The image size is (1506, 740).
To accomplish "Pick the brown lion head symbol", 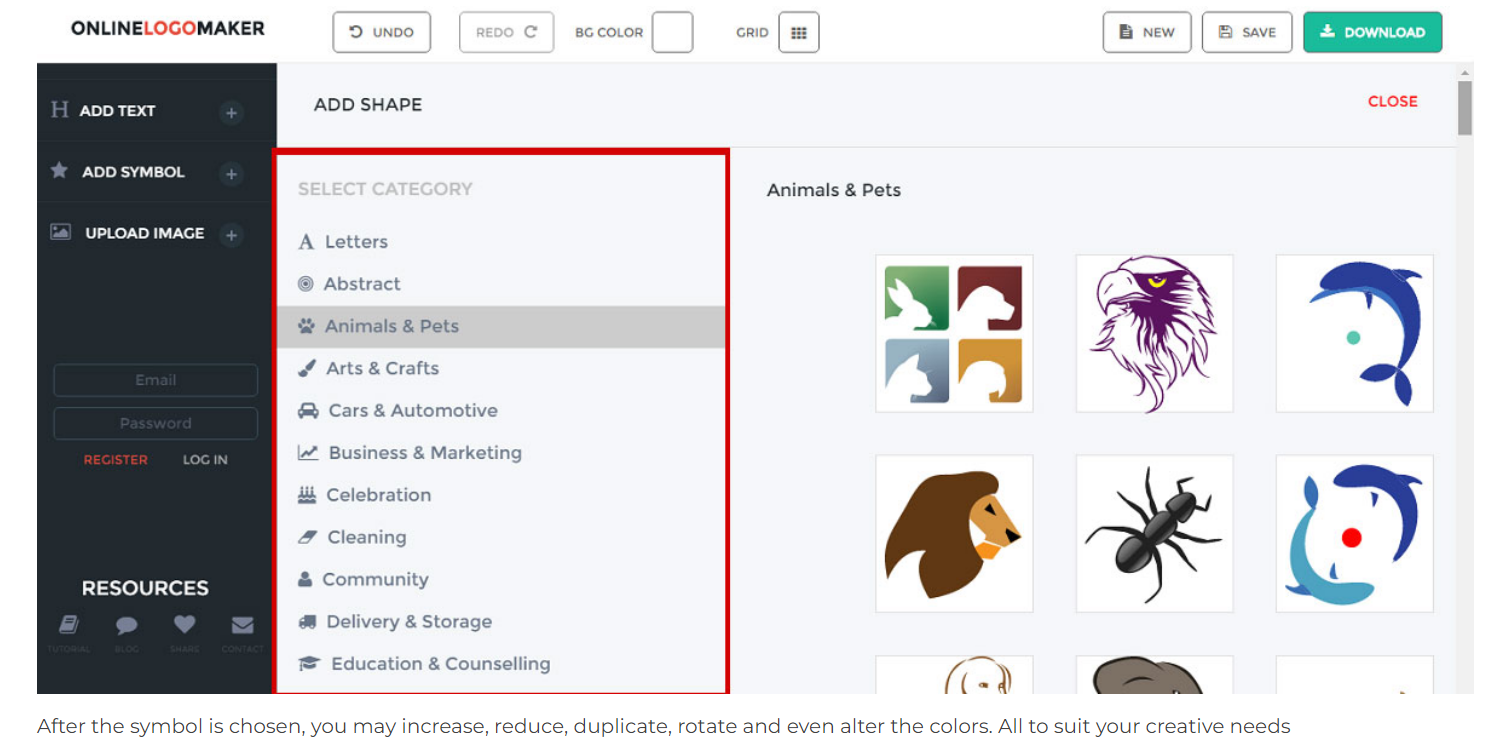I will 954,534.
